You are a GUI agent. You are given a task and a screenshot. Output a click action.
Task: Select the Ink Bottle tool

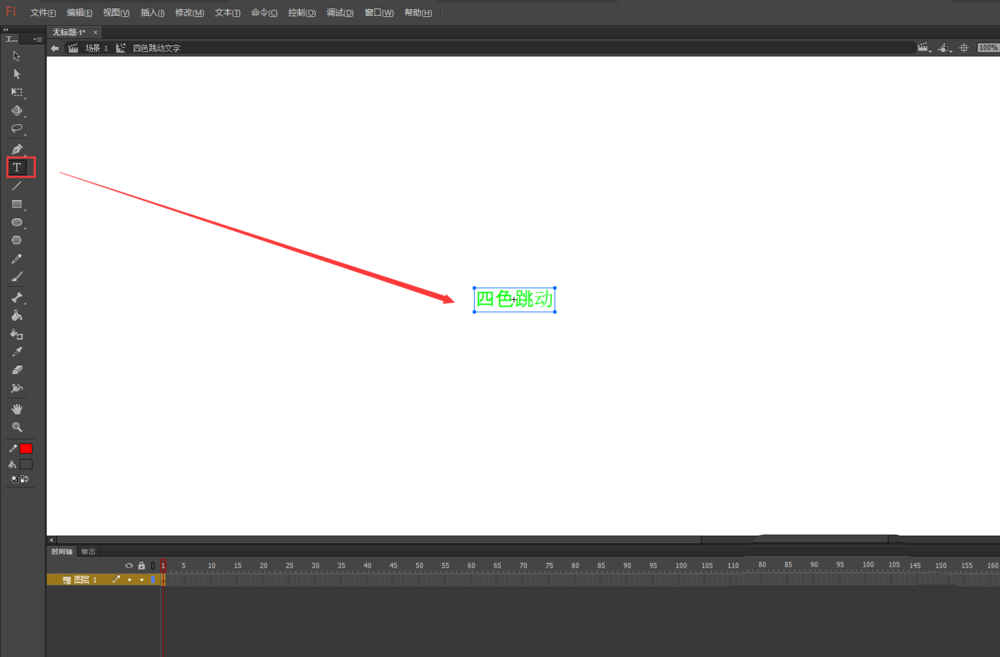(17, 334)
